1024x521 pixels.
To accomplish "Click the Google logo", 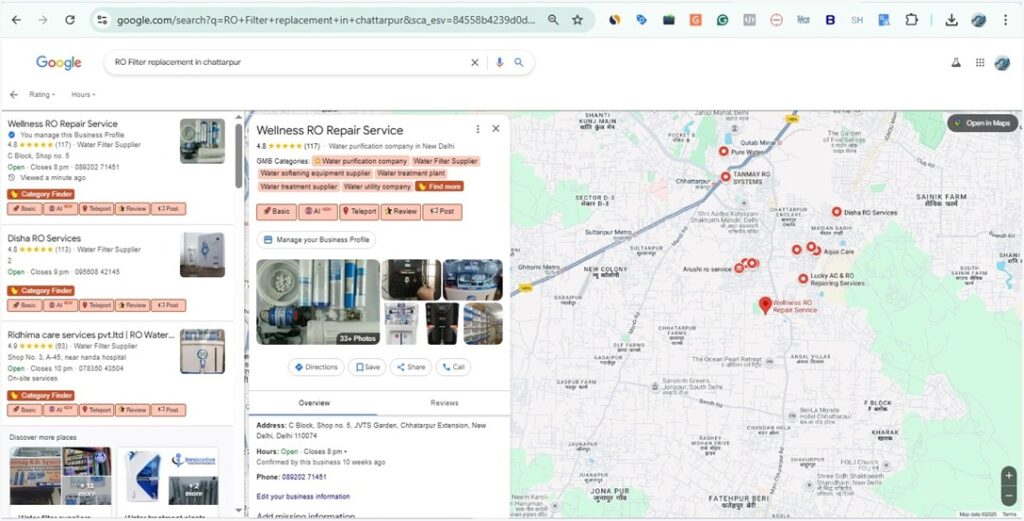I will click(59, 63).
